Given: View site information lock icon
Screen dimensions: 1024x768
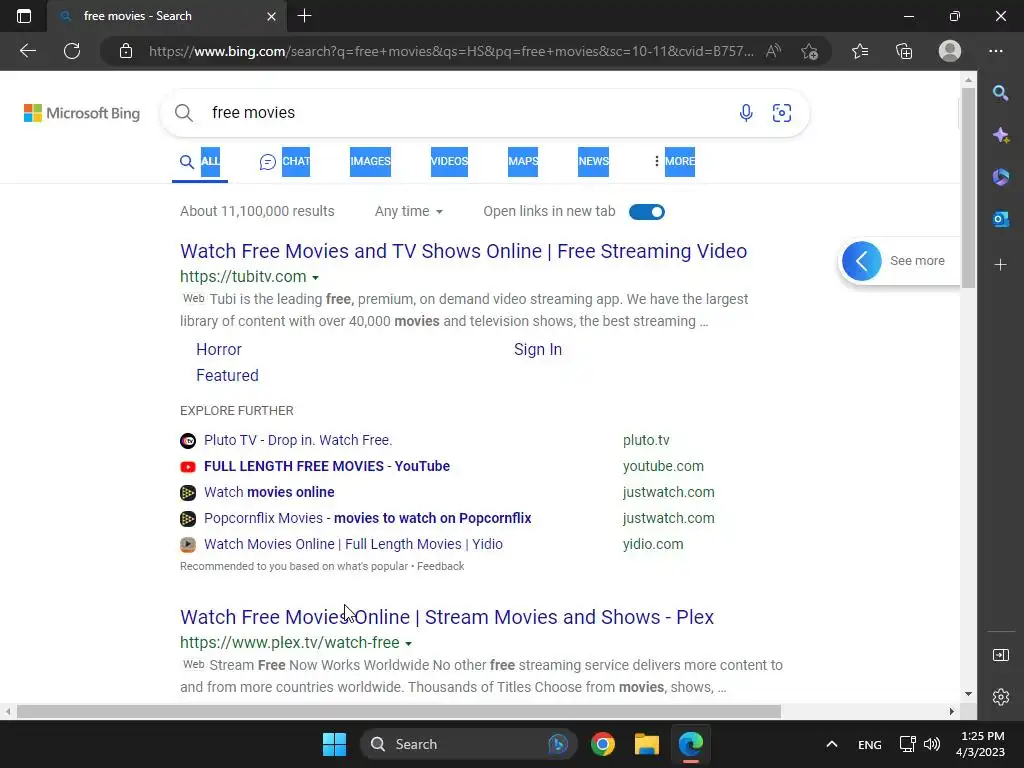Looking at the screenshot, I should [126, 51].
